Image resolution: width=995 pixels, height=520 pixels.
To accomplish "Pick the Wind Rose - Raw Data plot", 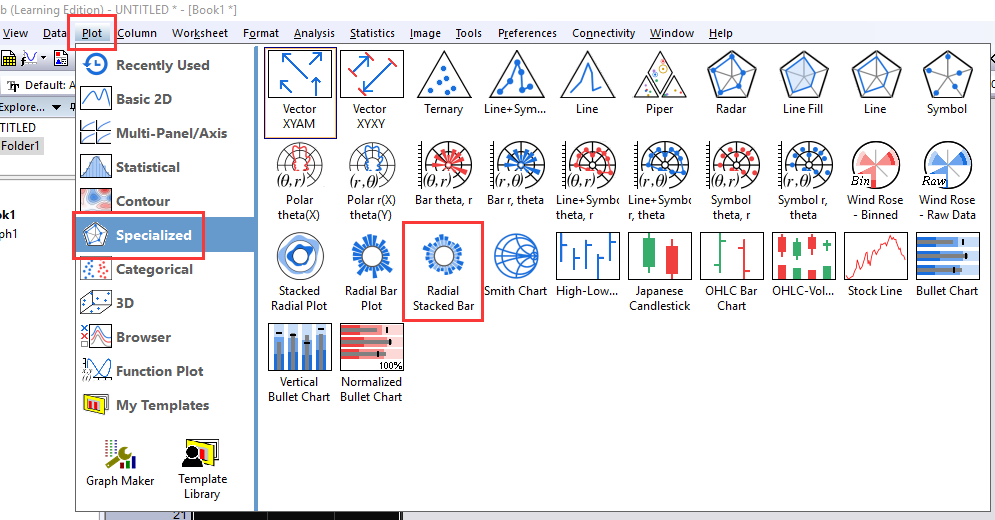I will coord(947,183).
